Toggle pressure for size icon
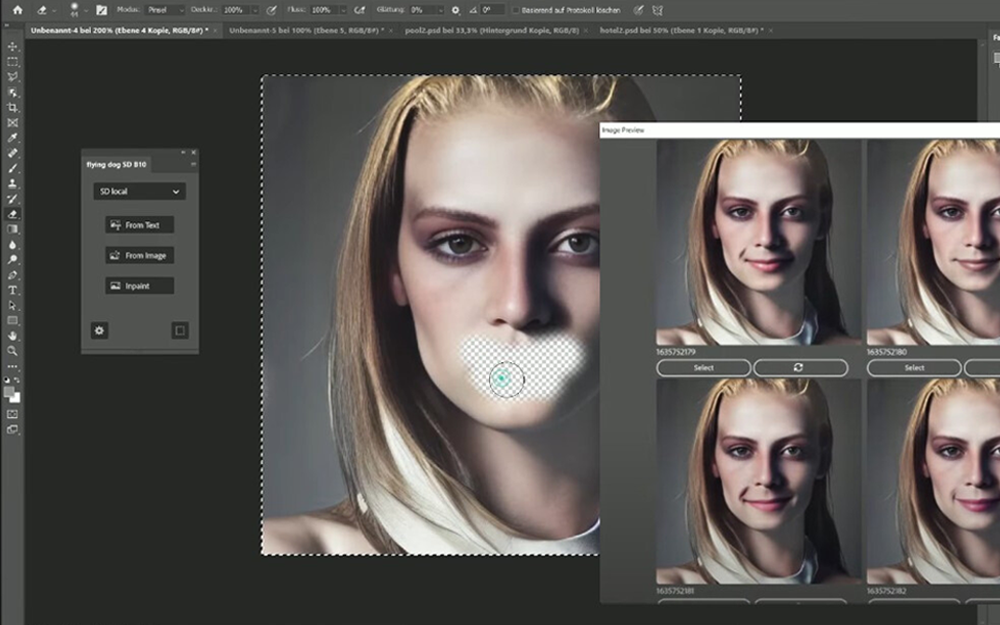Viewport: 1000px width, 625px height. point(638,10)
